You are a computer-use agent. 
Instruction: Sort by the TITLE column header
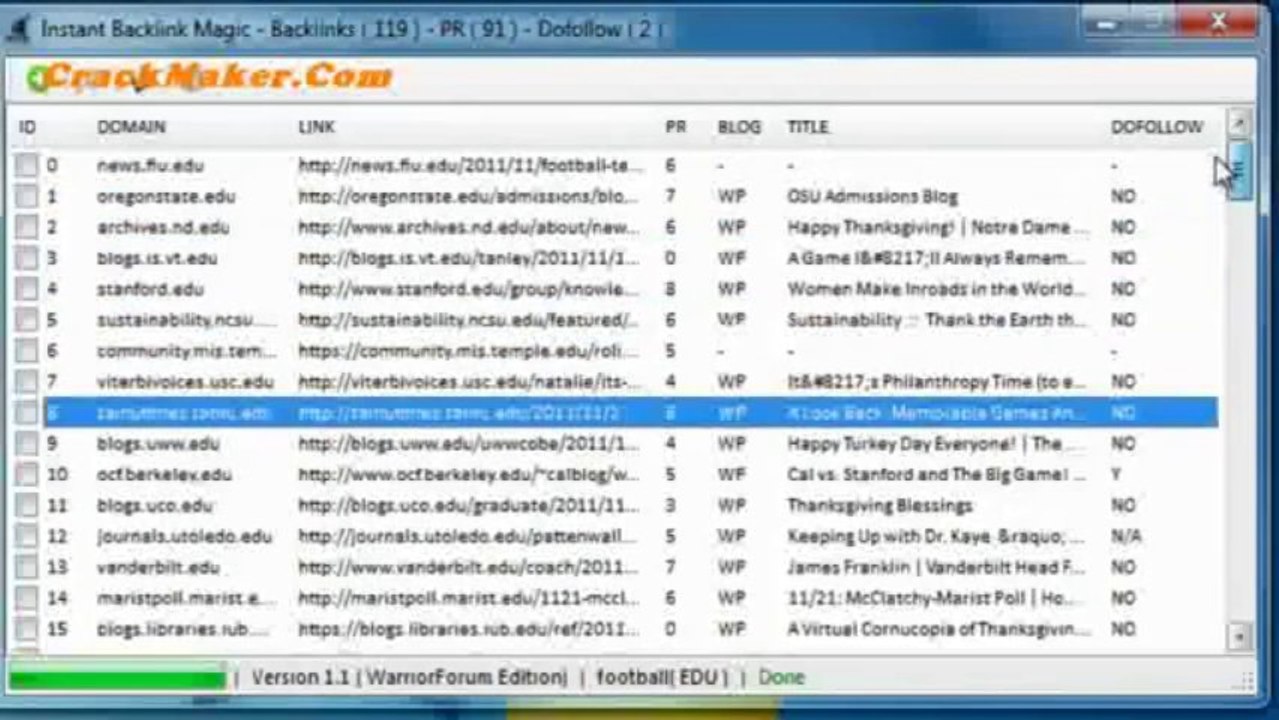pyautogui.click(x=807, y=127)
